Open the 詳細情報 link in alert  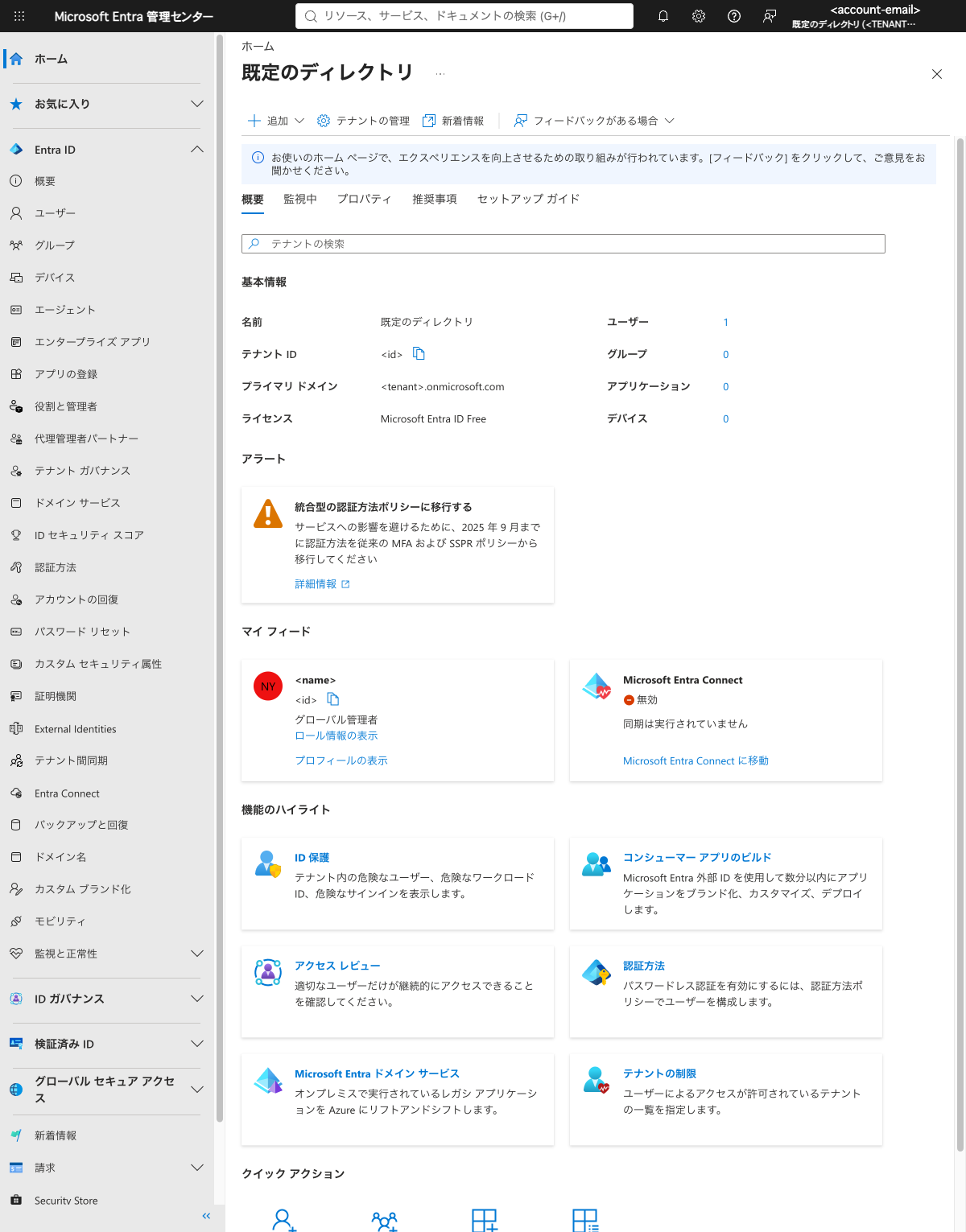coord(322,584)
